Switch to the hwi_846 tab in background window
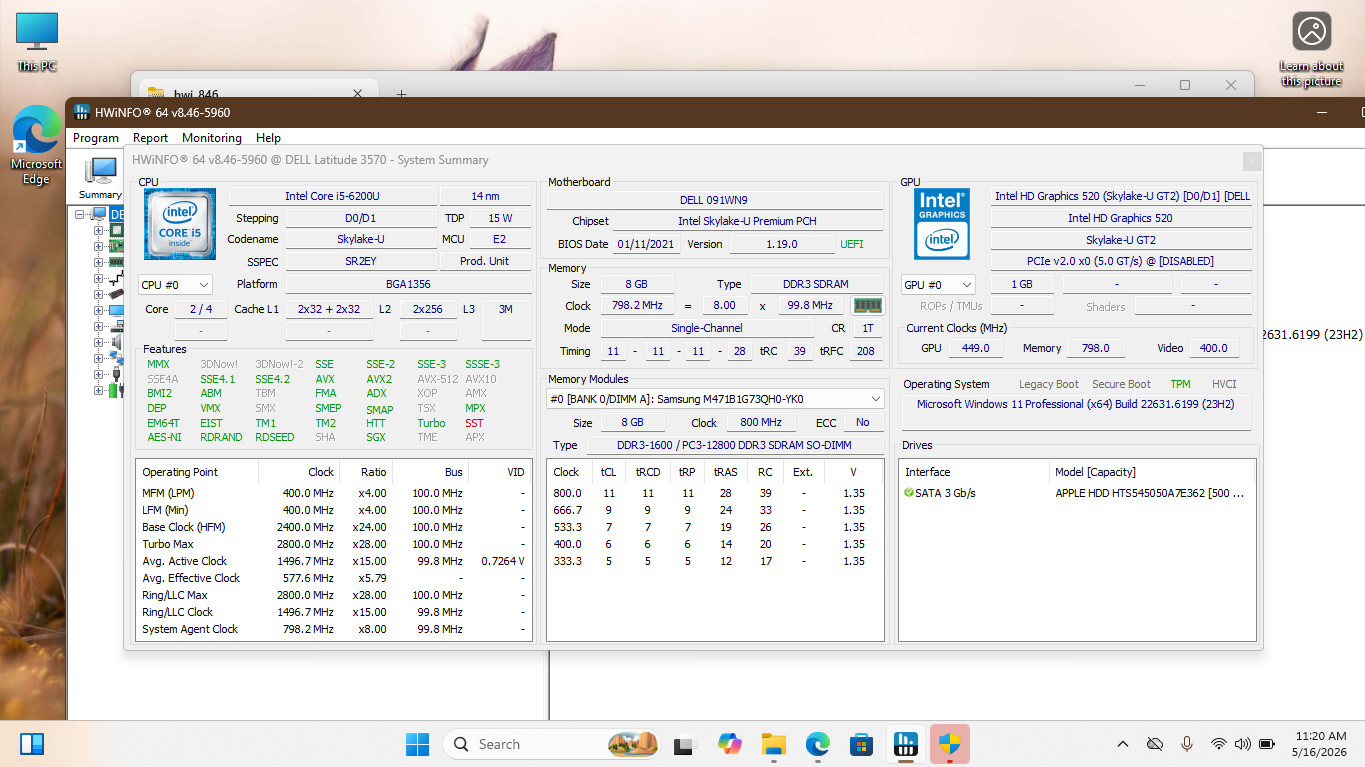The image size is (1365, 767). [x=257, y=93]
